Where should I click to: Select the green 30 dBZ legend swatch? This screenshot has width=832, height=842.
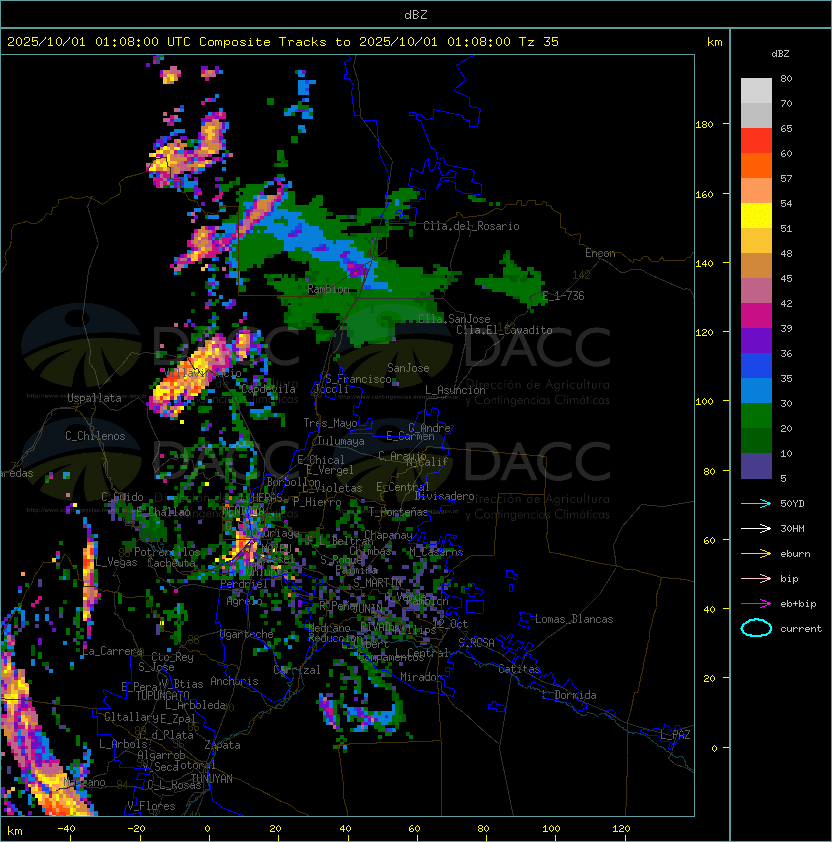[756, 415]
